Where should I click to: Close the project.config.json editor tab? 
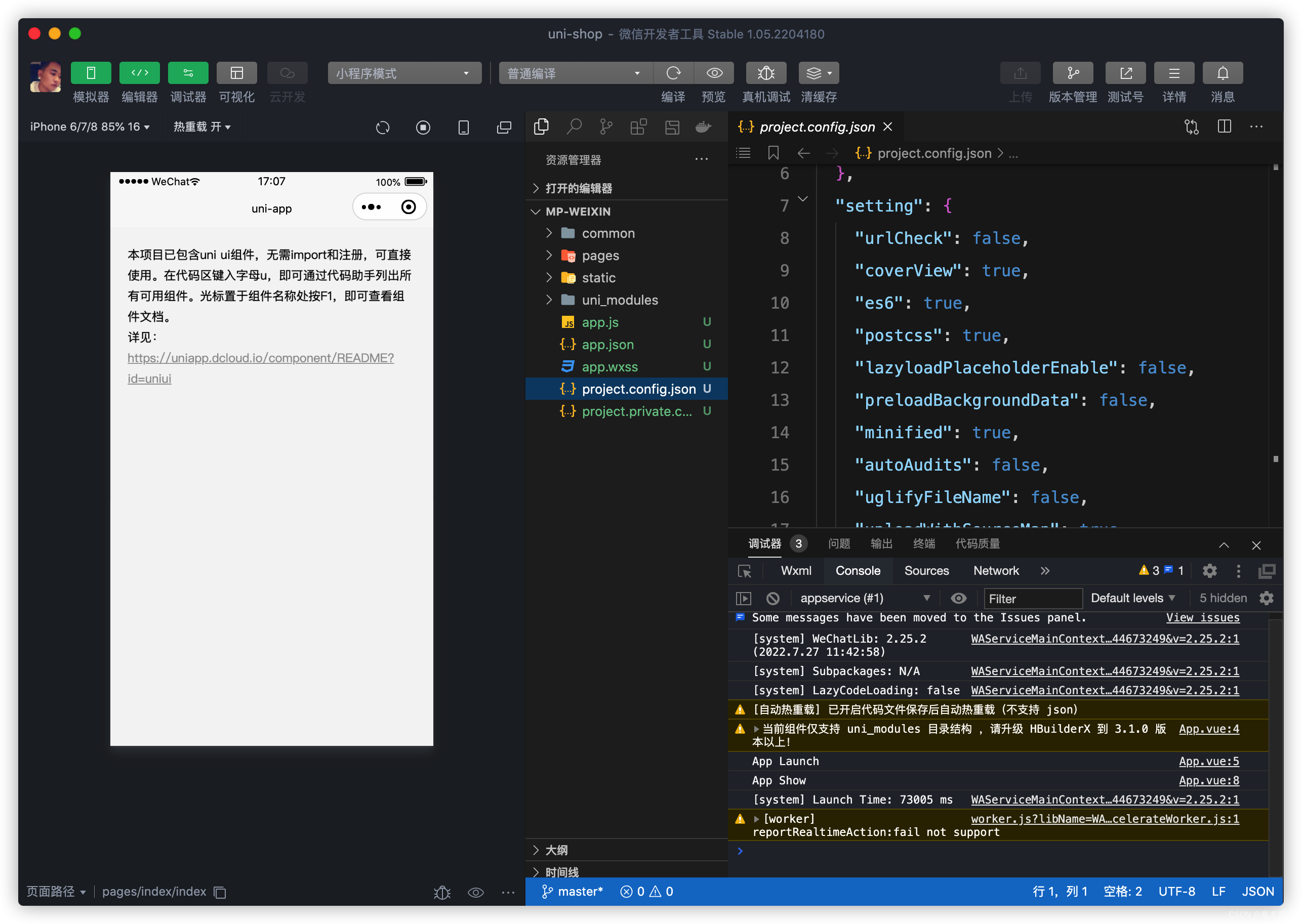pyautogui.click(x=887, y=127)
